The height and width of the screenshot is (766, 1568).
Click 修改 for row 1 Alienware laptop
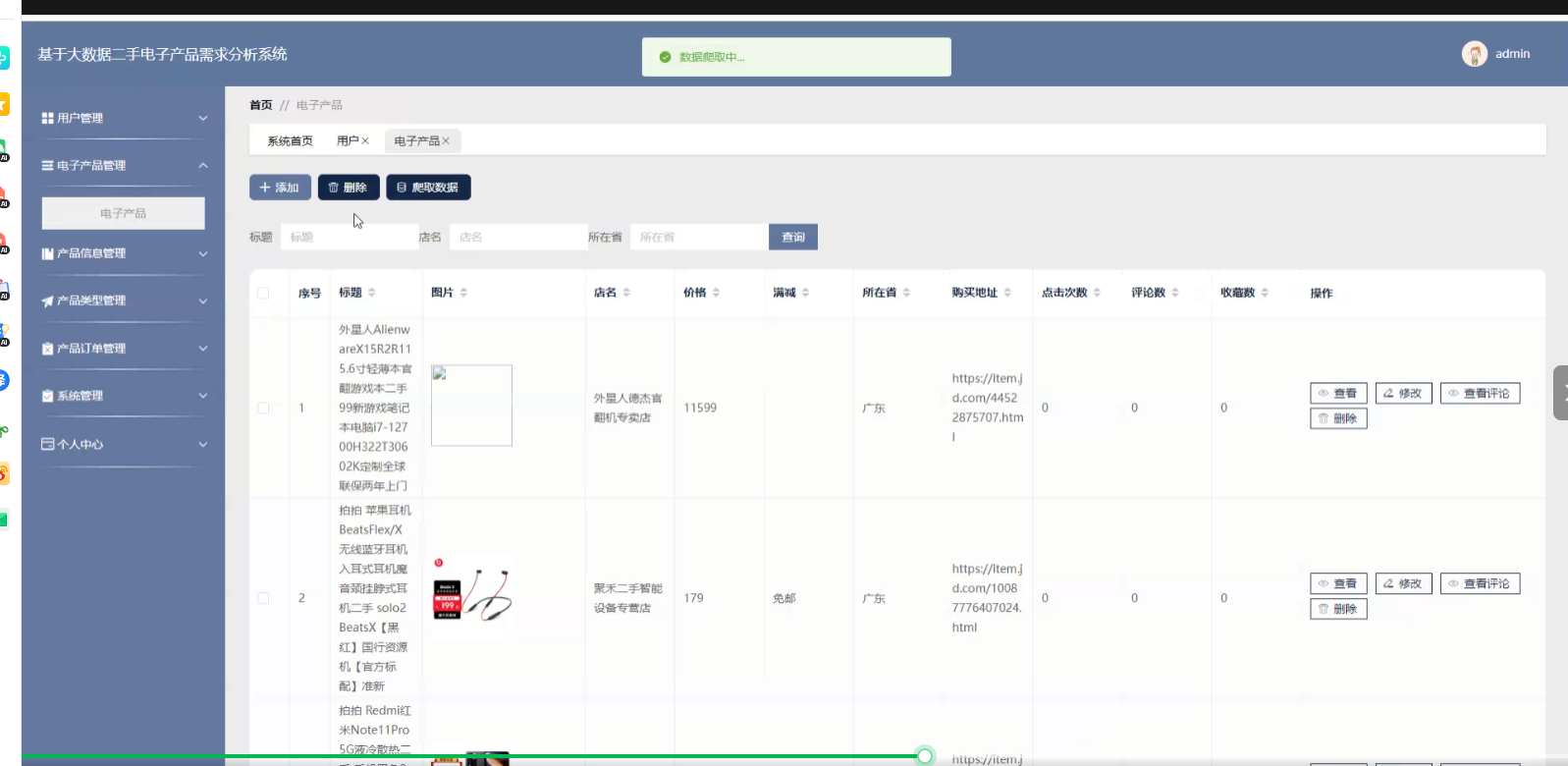click(1403, 393)
